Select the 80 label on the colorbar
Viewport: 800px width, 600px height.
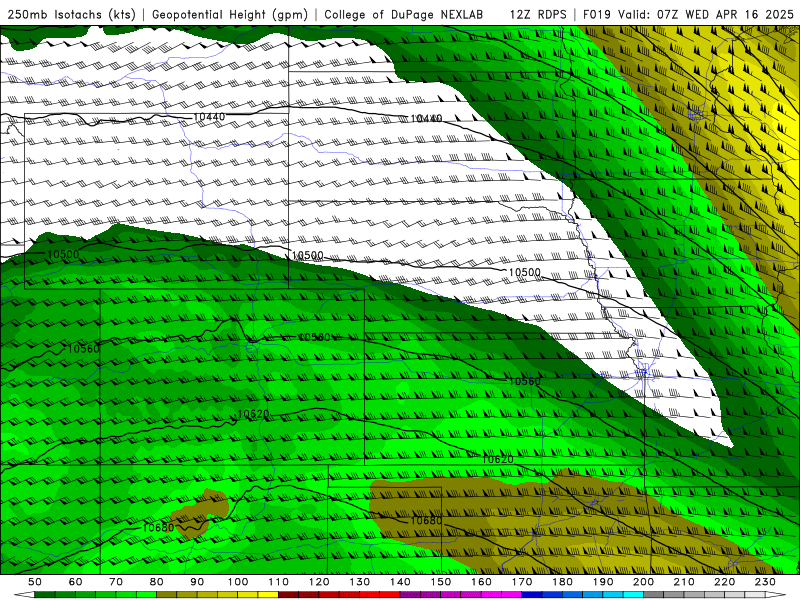156,582
